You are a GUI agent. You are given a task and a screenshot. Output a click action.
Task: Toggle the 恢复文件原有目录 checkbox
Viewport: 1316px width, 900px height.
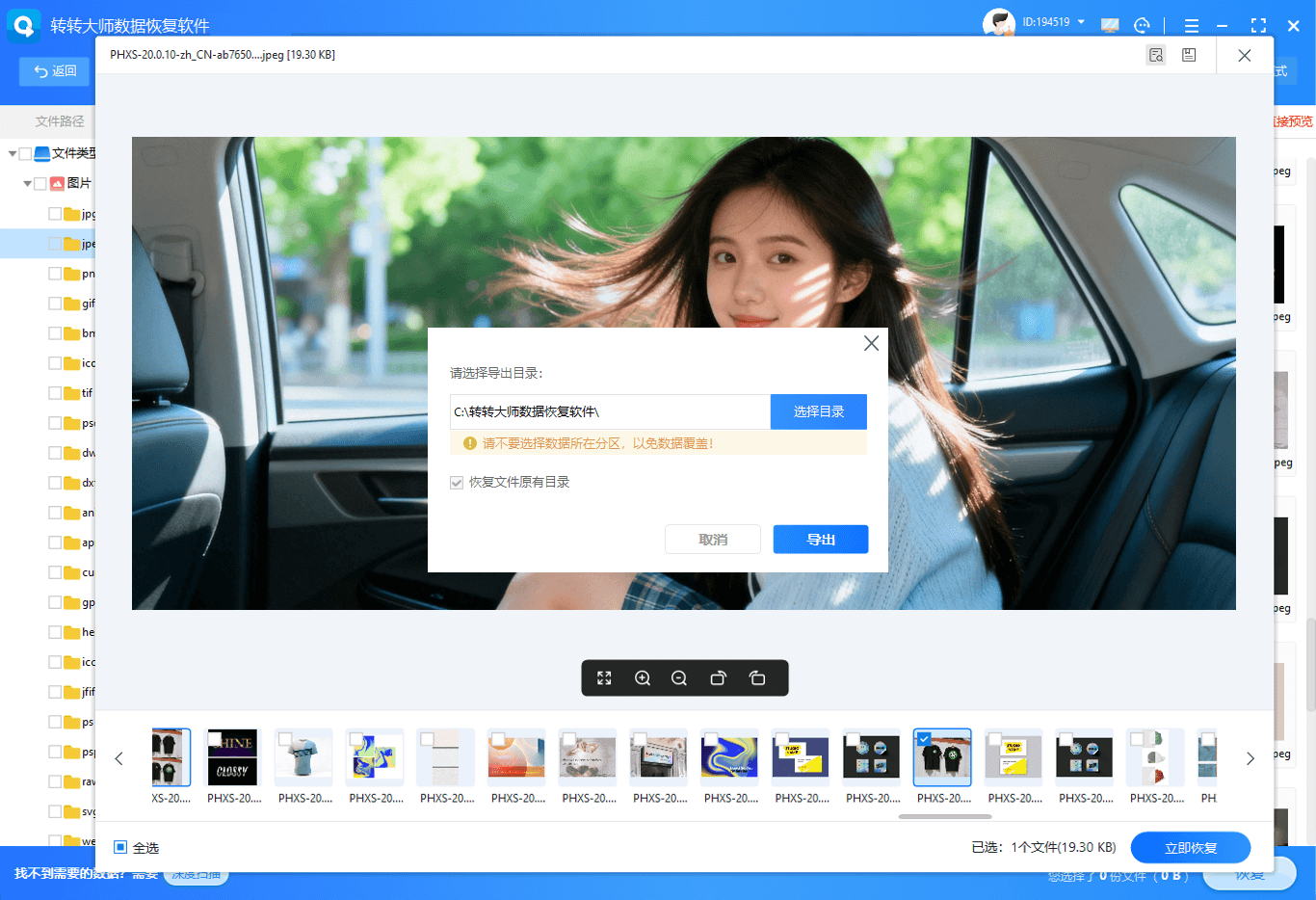point(457,483)
